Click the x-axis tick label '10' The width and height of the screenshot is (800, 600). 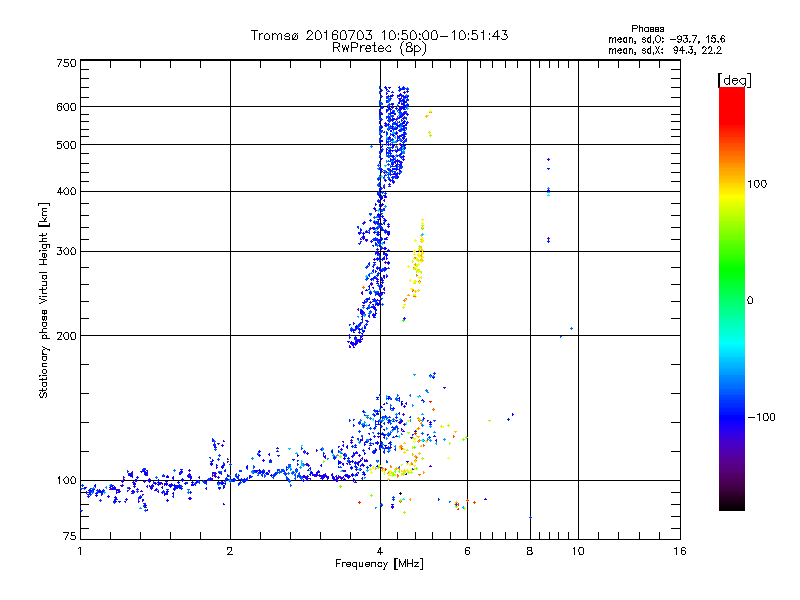[x=578, y=551]
